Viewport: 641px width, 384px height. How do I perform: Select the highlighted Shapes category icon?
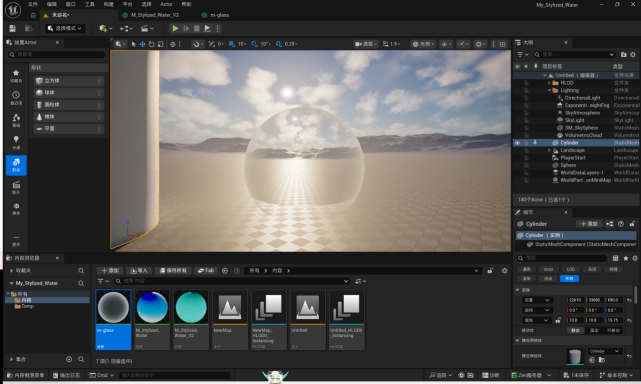coord(16,165)
